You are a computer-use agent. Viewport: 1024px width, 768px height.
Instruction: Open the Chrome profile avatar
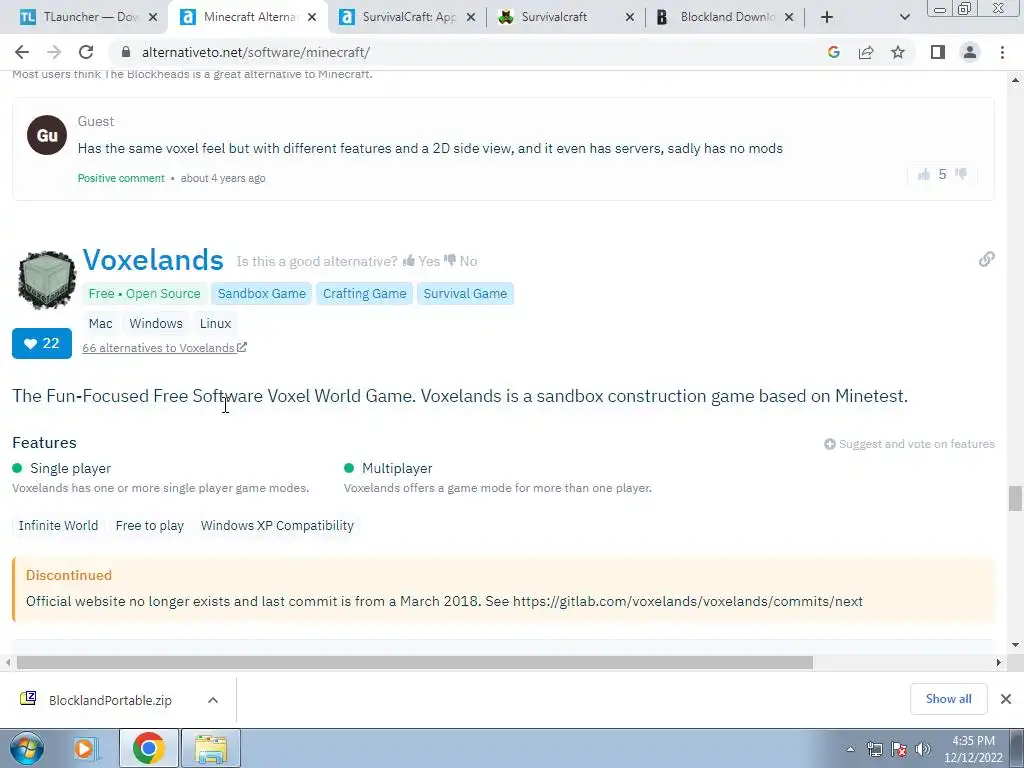(970, 52)
